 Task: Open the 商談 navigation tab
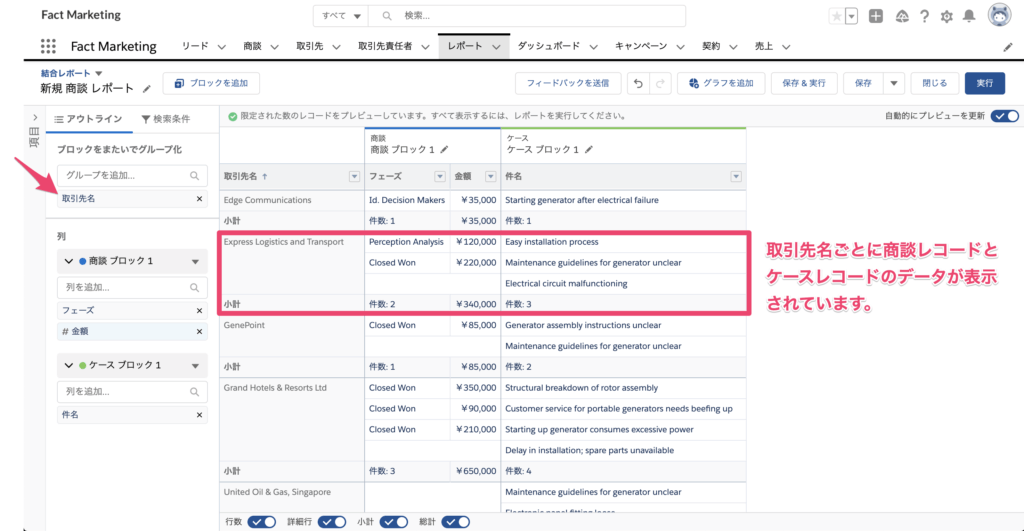click(x=253, y=46)
